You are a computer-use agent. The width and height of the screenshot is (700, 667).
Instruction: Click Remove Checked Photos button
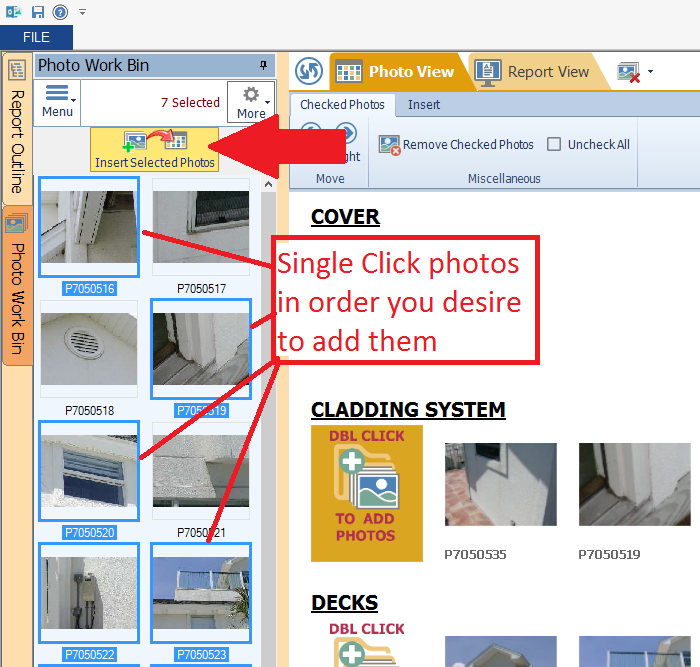456,145
